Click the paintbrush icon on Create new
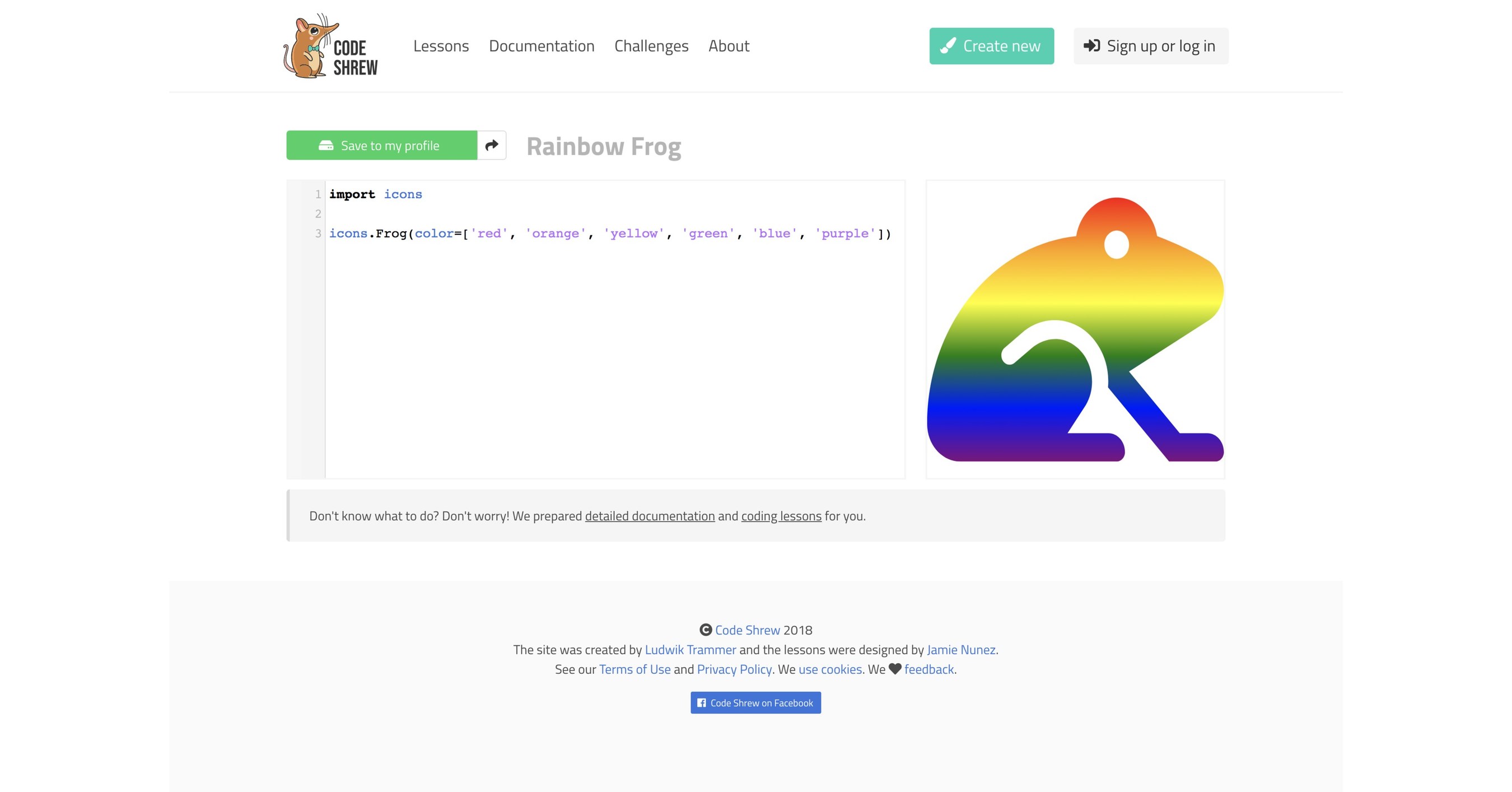The width and height of the screenshot is (1512, 792). 948,45
